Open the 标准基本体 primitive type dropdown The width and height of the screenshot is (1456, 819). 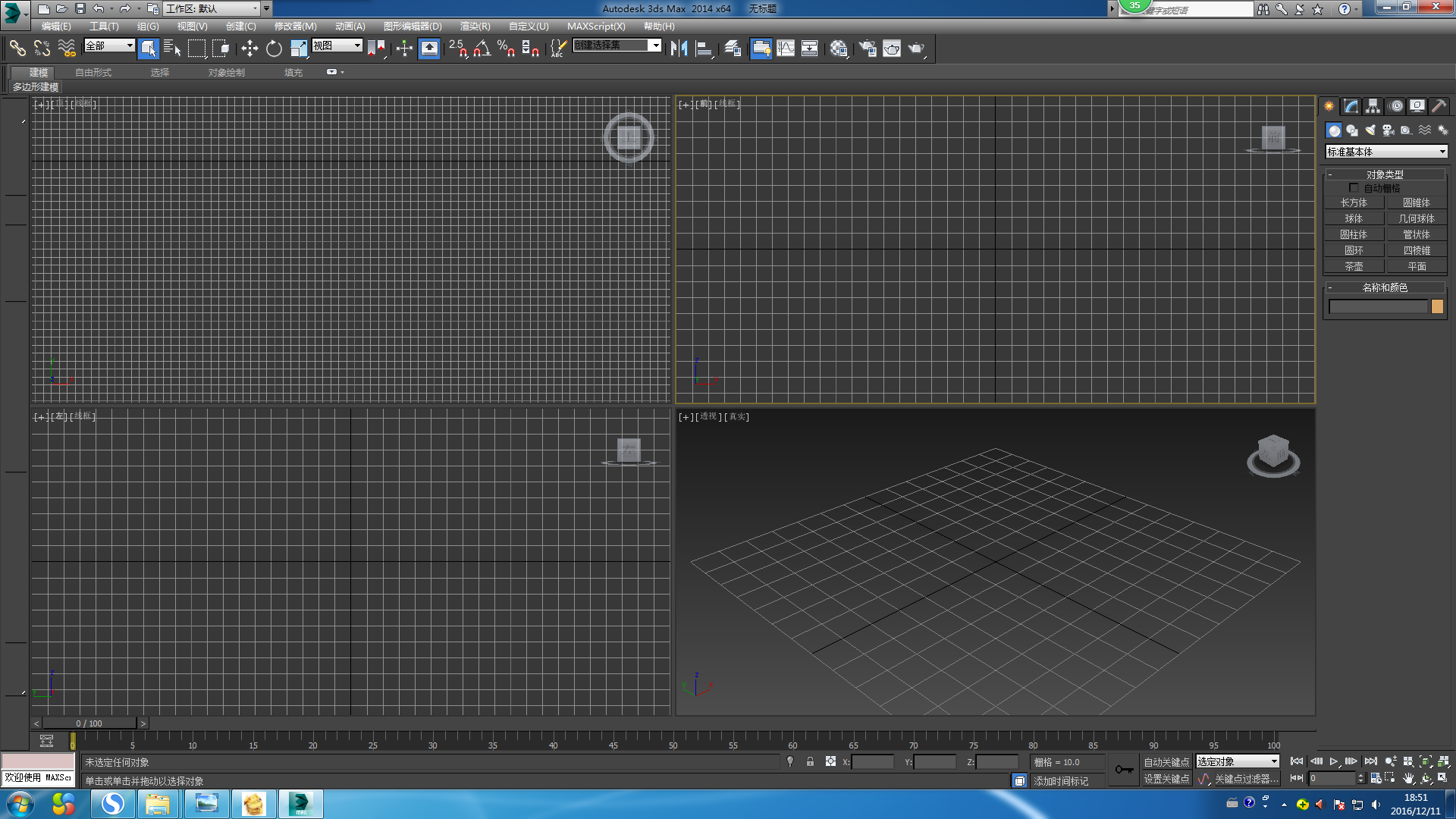click(x=1386, y=152)
